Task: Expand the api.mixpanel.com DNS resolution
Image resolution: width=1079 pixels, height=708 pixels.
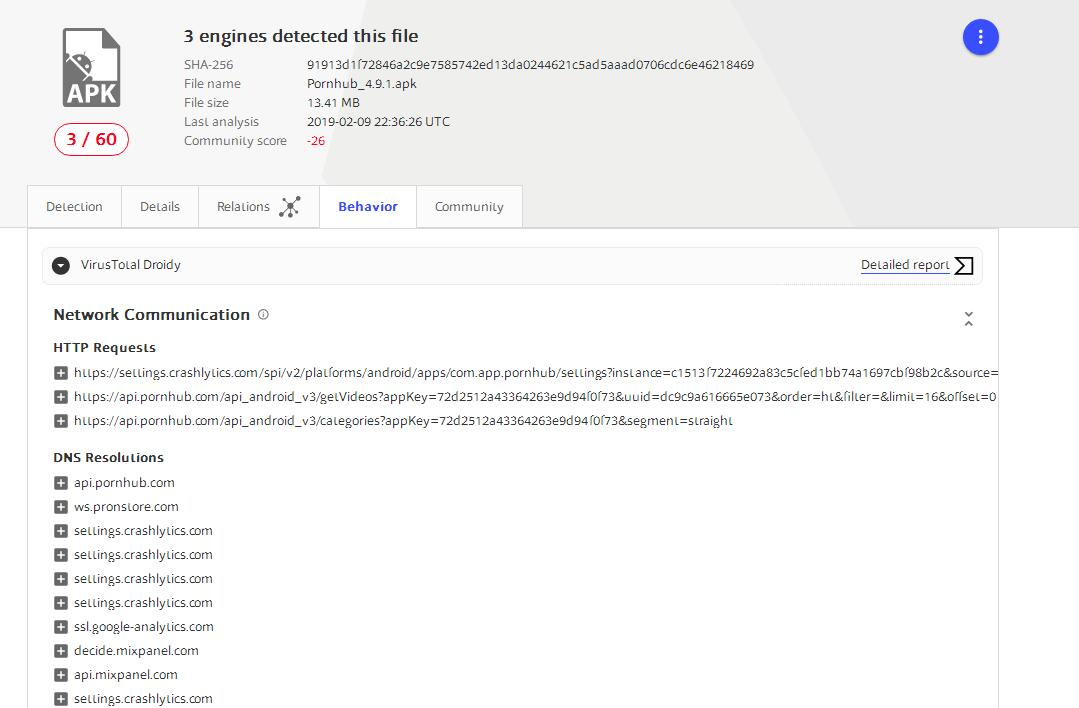Action: [x=61, y=675]
